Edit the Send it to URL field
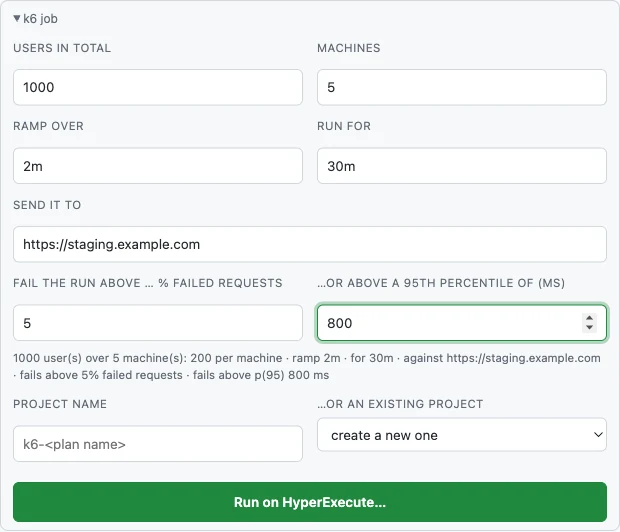Image resolution: width=620 pixels, height=532 pixels. point(310,244)
